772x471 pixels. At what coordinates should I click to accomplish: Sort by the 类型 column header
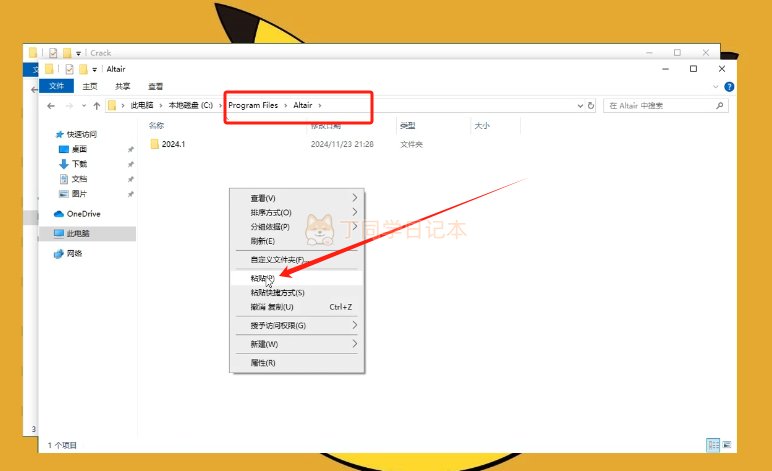coord(407,126)
